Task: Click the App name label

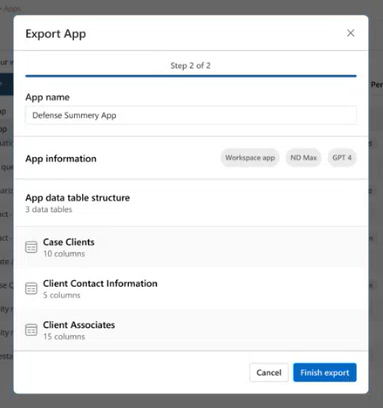Action: point(48,97)
